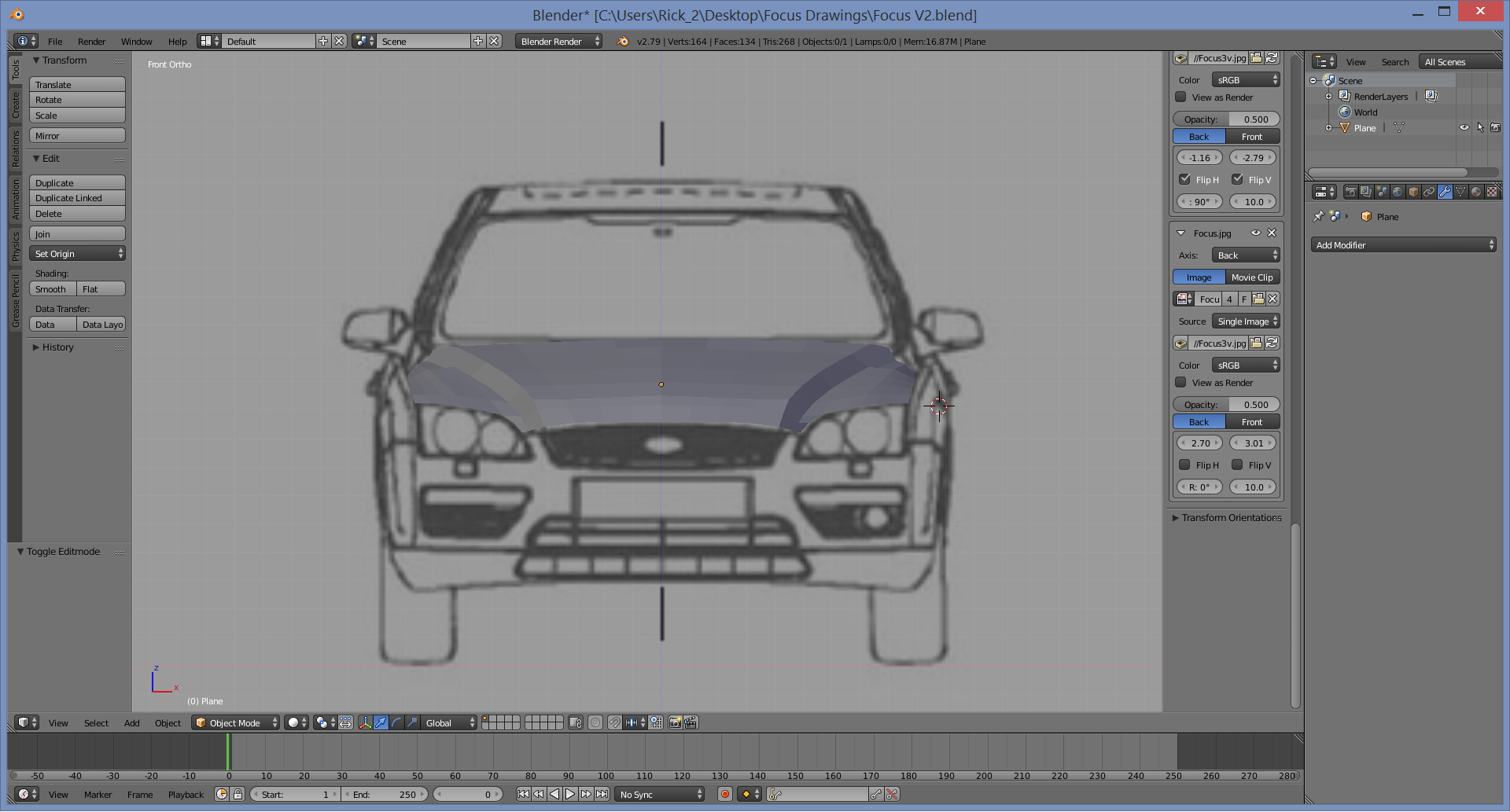
Task: Expand the RenderLayers tree item
Action: coord(1329,96)
